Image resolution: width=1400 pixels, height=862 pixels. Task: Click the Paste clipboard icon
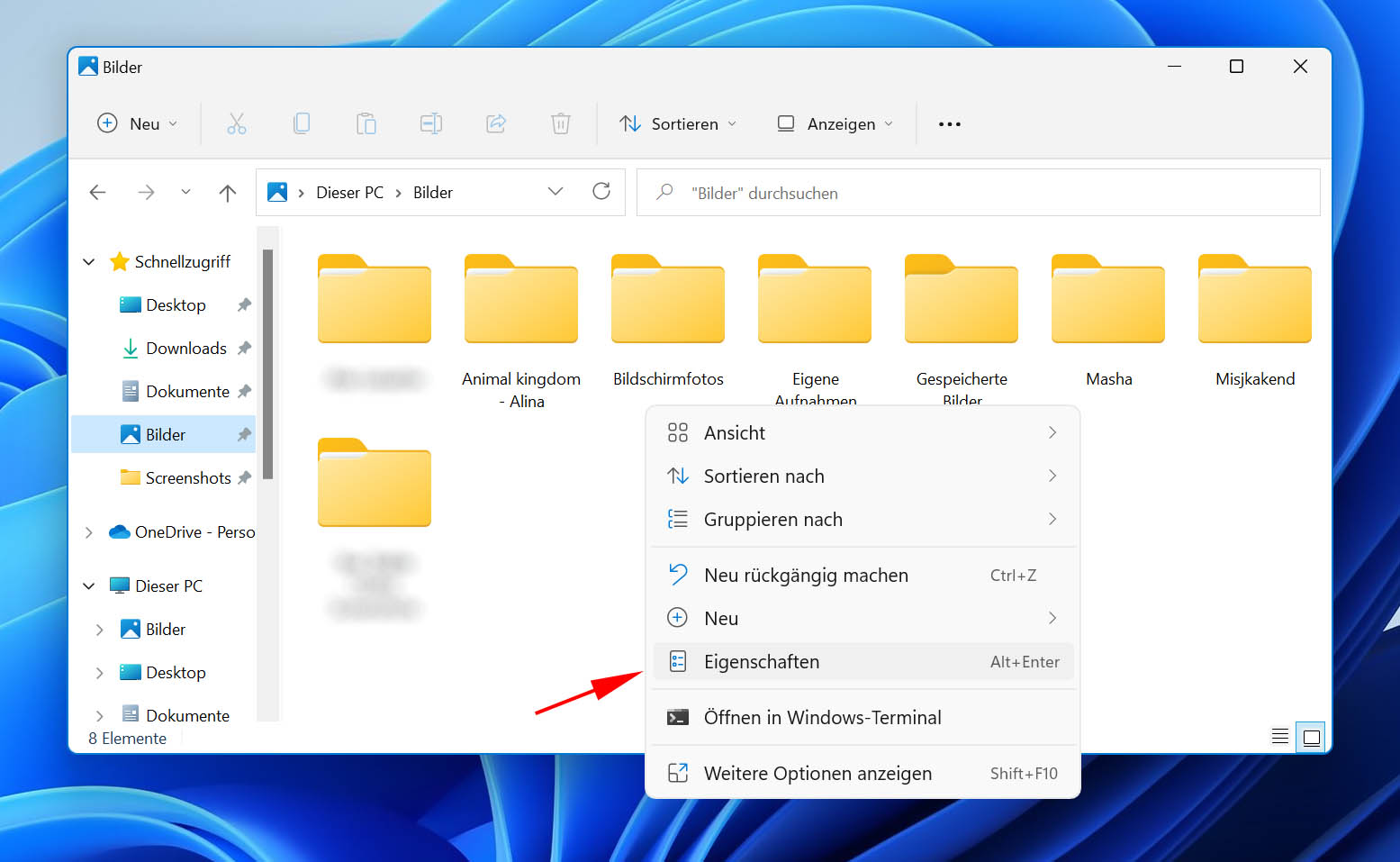366,123
